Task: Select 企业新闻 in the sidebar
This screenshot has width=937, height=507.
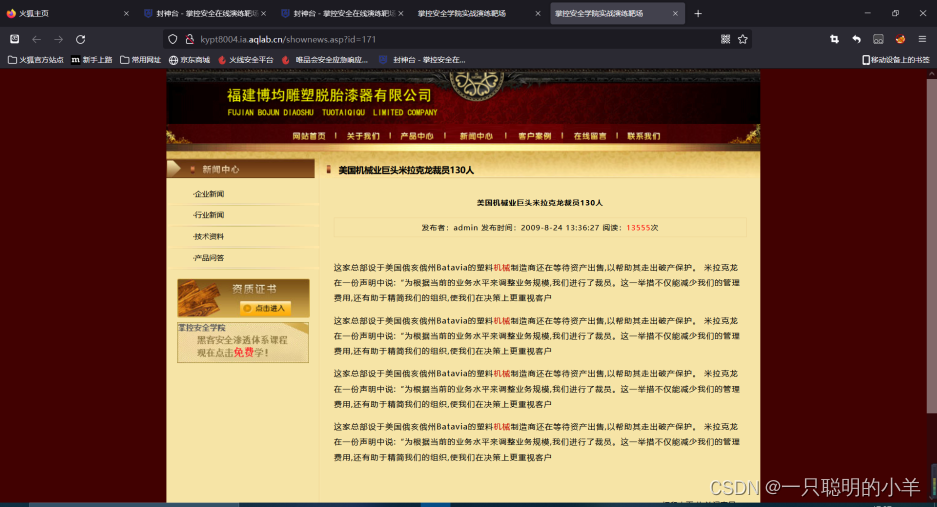Action: (209, 194)
